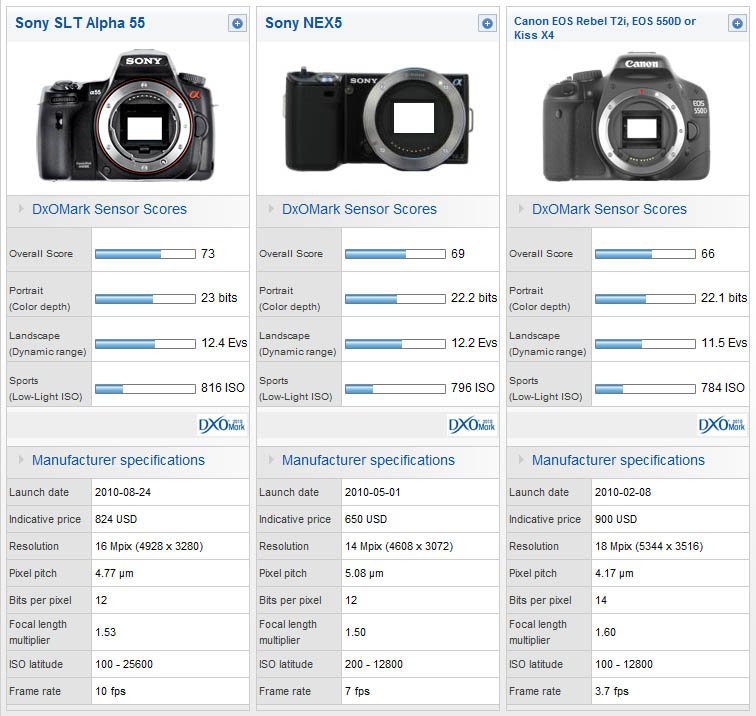The image size is (756, 716).
Task: Click the Canon EOS 550D camera photo
Action: coord(627,117)
